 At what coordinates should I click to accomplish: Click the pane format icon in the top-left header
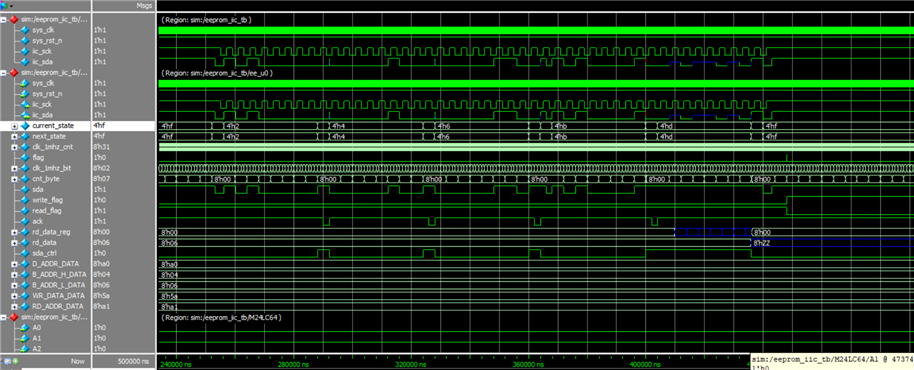point(5,5)
